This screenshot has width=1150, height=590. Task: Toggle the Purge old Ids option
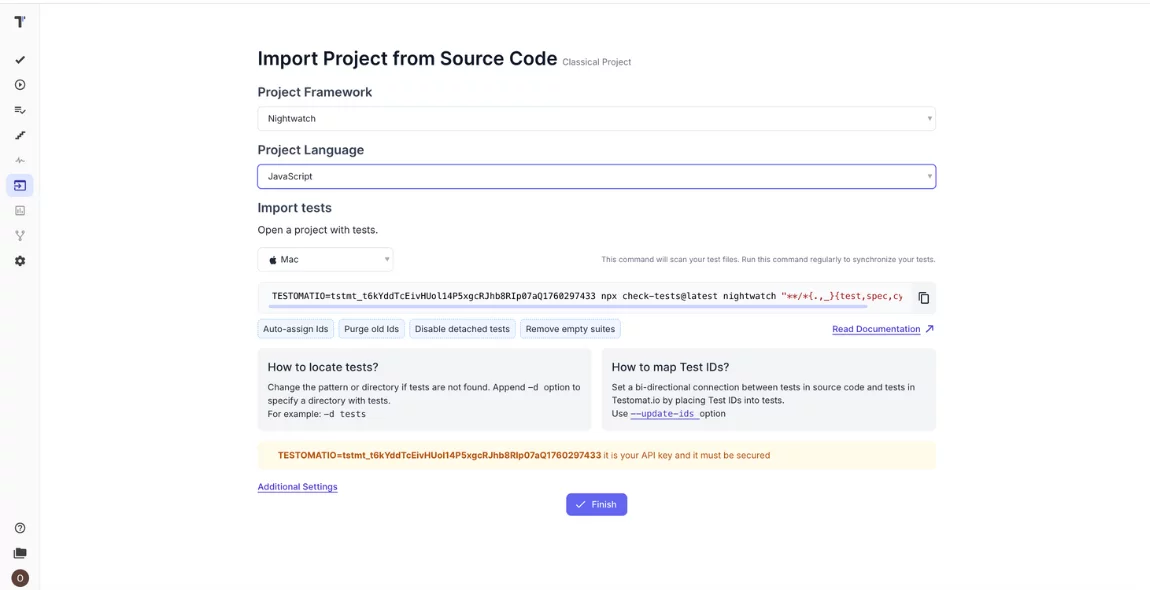[371, 329]
